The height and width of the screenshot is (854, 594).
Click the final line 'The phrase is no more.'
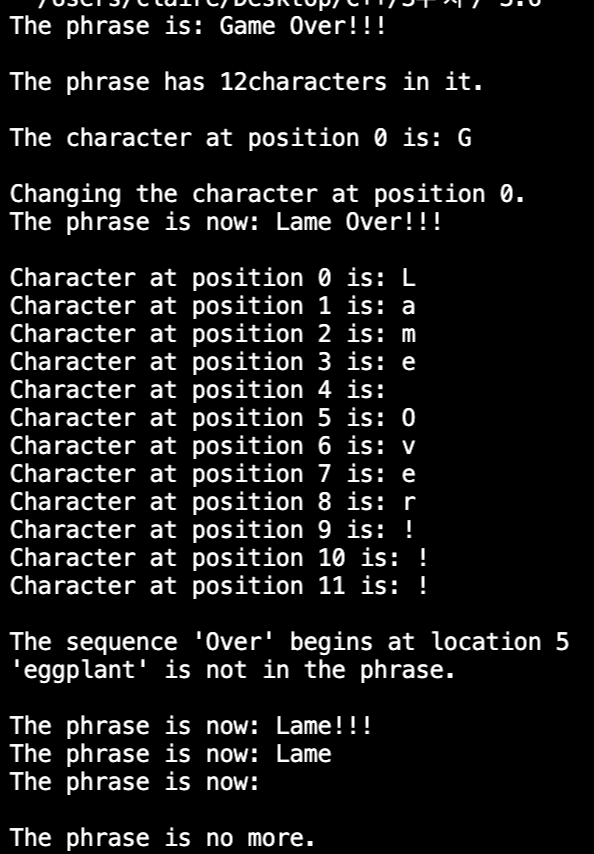[x=162, y=838]
